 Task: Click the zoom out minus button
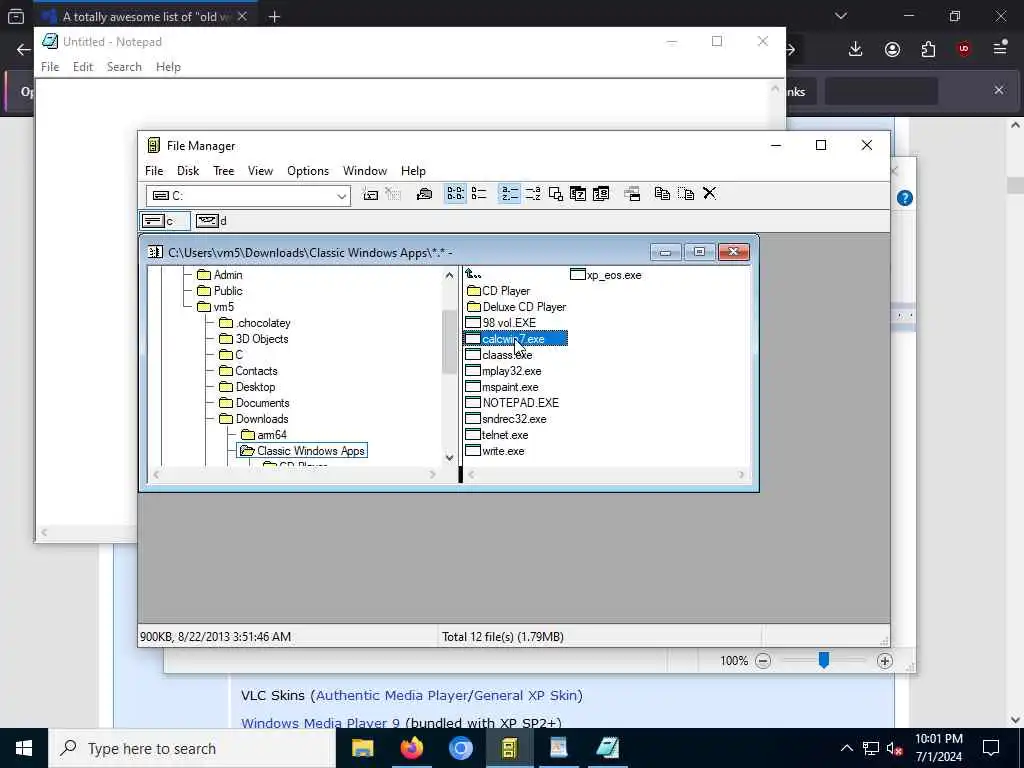763,661
